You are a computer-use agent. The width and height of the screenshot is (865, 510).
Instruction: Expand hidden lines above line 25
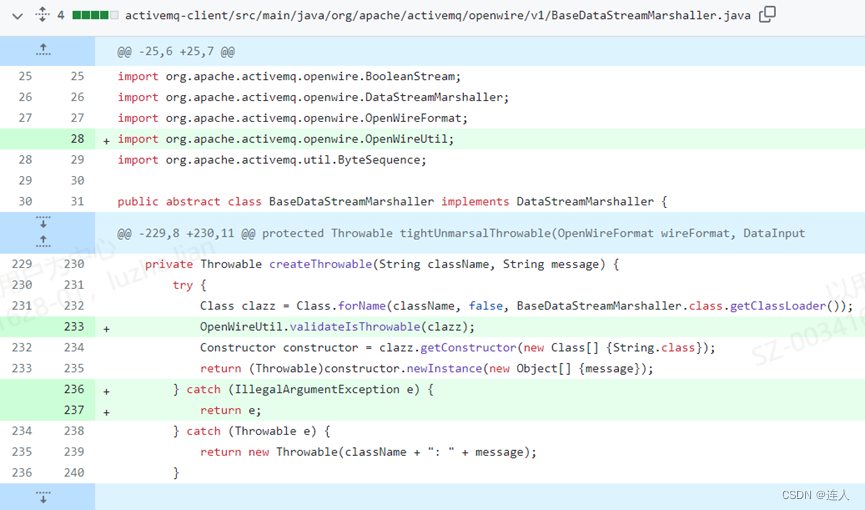click(43, 51)
